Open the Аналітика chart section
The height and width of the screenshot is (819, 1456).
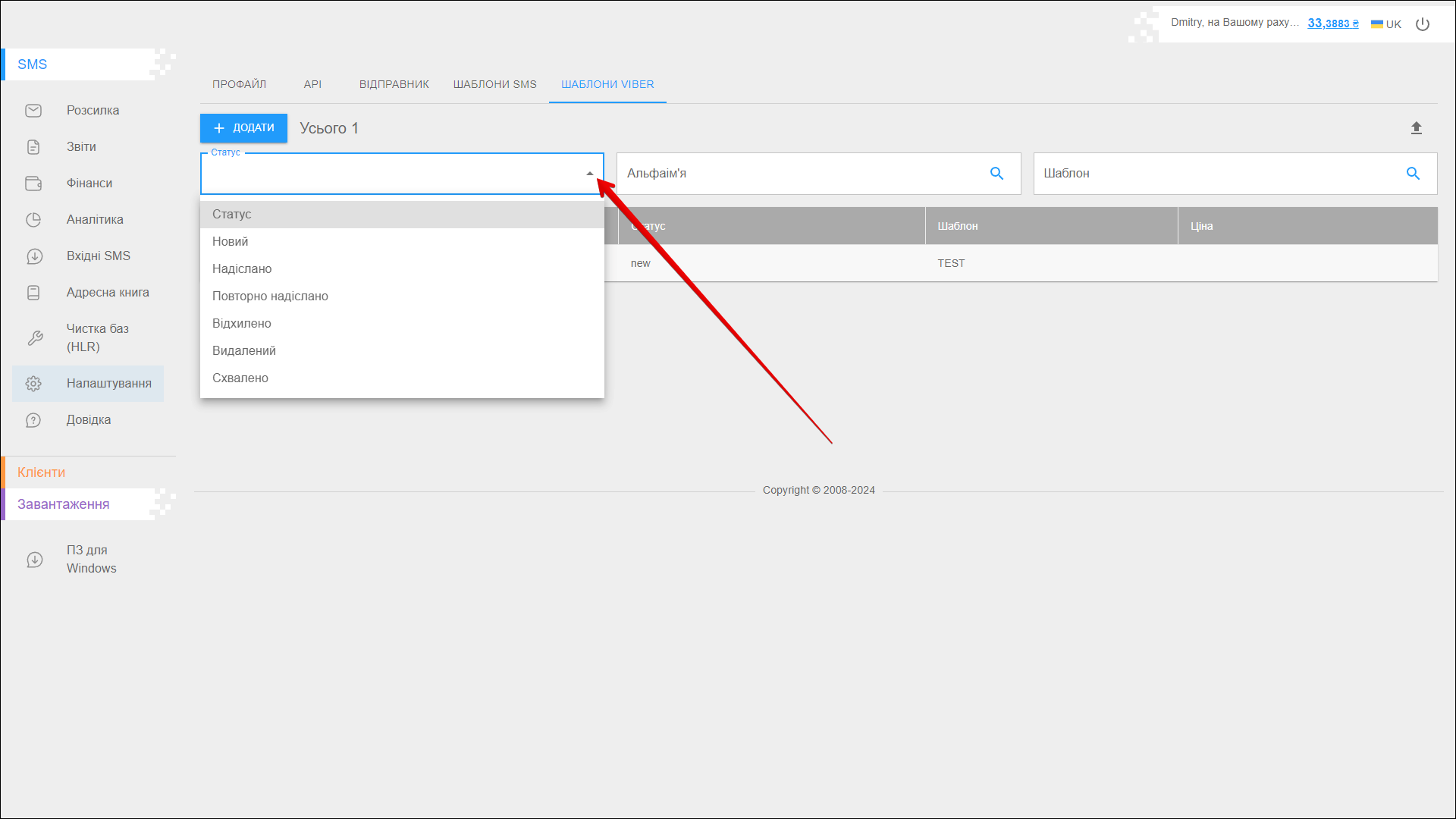[95, 220]
